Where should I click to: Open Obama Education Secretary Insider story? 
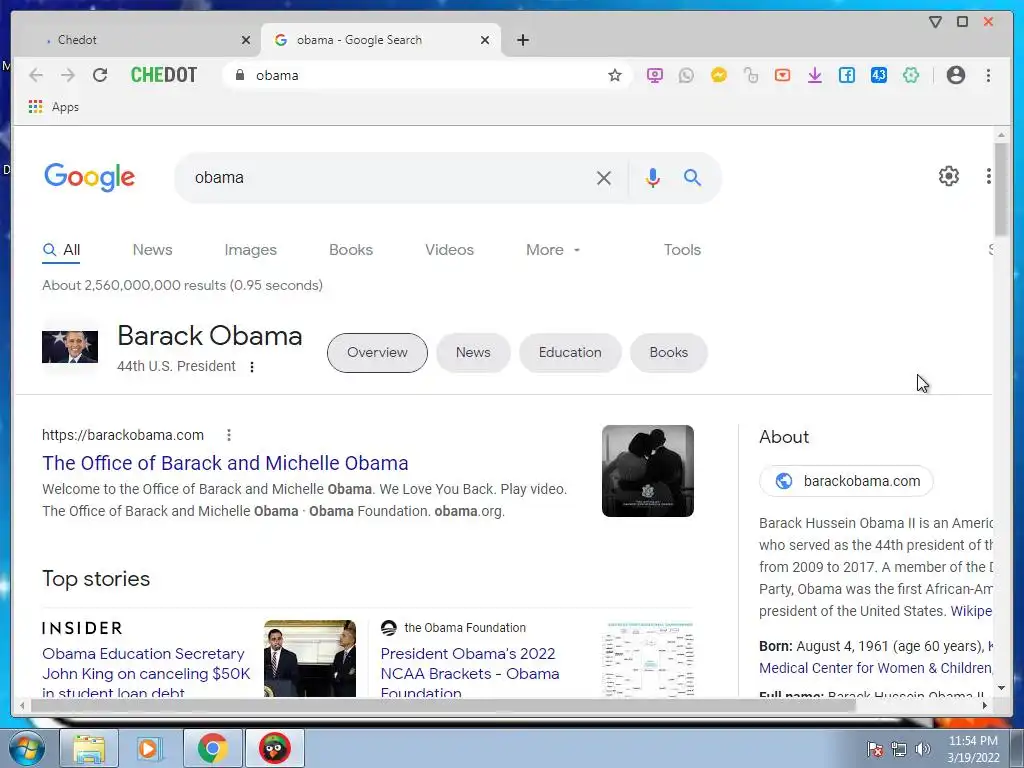[x=146, y=671]
